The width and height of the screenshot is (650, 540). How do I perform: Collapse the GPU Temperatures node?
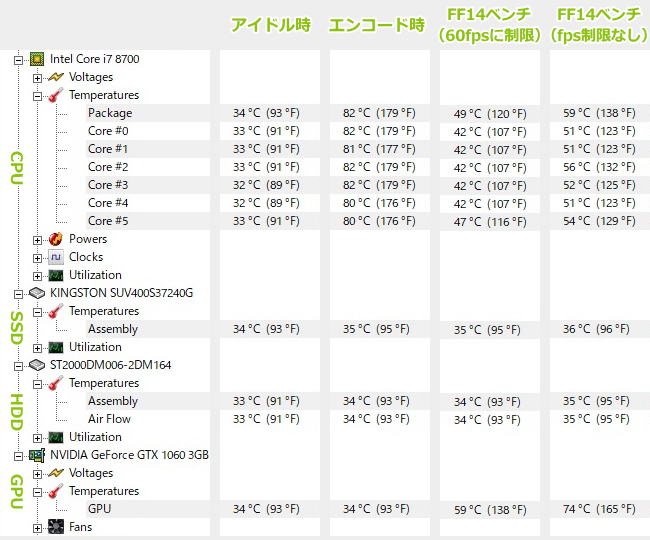pyautogui.click(x=37, y=492)
